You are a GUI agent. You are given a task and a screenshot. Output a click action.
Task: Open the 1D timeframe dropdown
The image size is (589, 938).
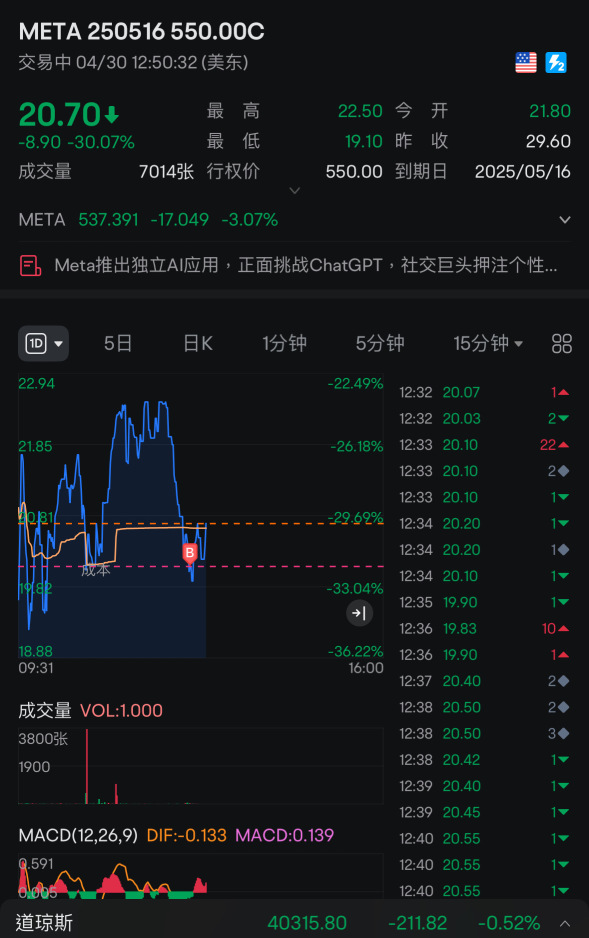tap(43, 343)
